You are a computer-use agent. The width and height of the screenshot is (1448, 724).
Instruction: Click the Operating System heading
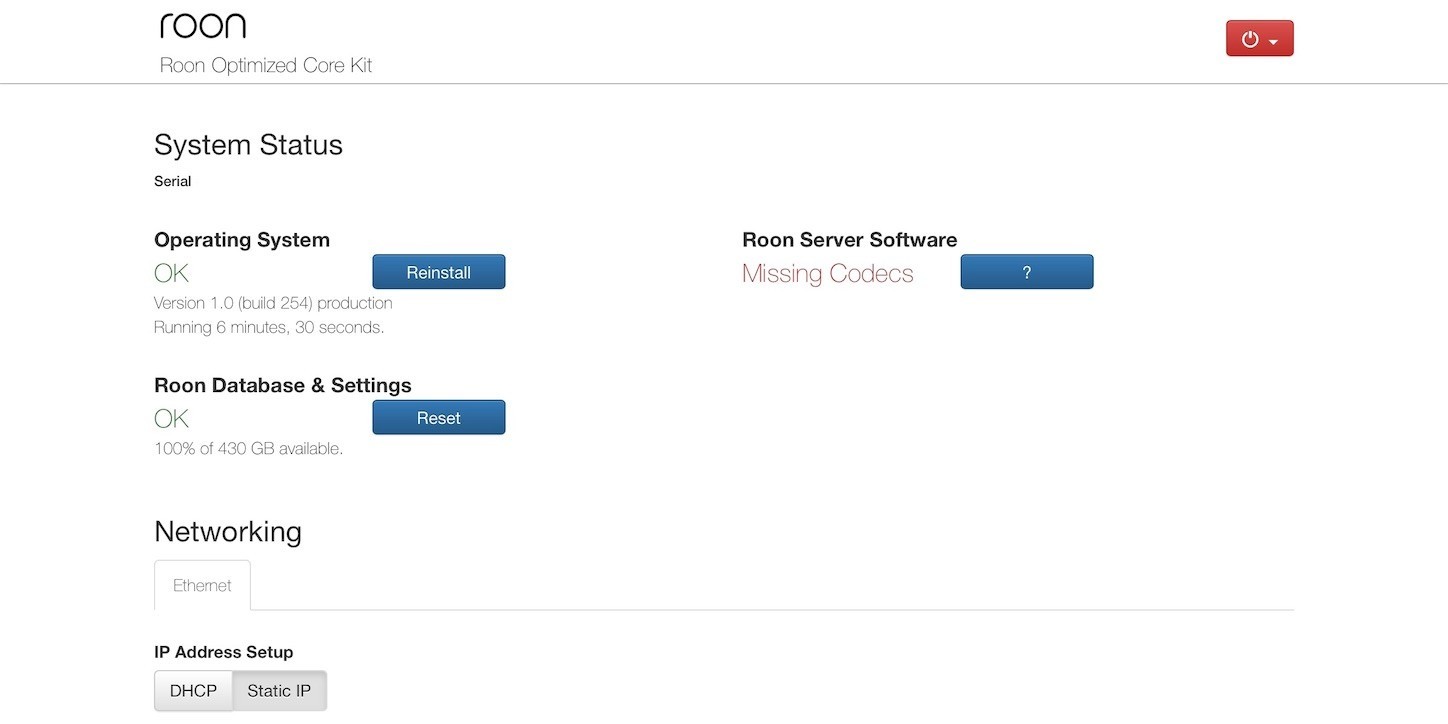coord(242,240)
